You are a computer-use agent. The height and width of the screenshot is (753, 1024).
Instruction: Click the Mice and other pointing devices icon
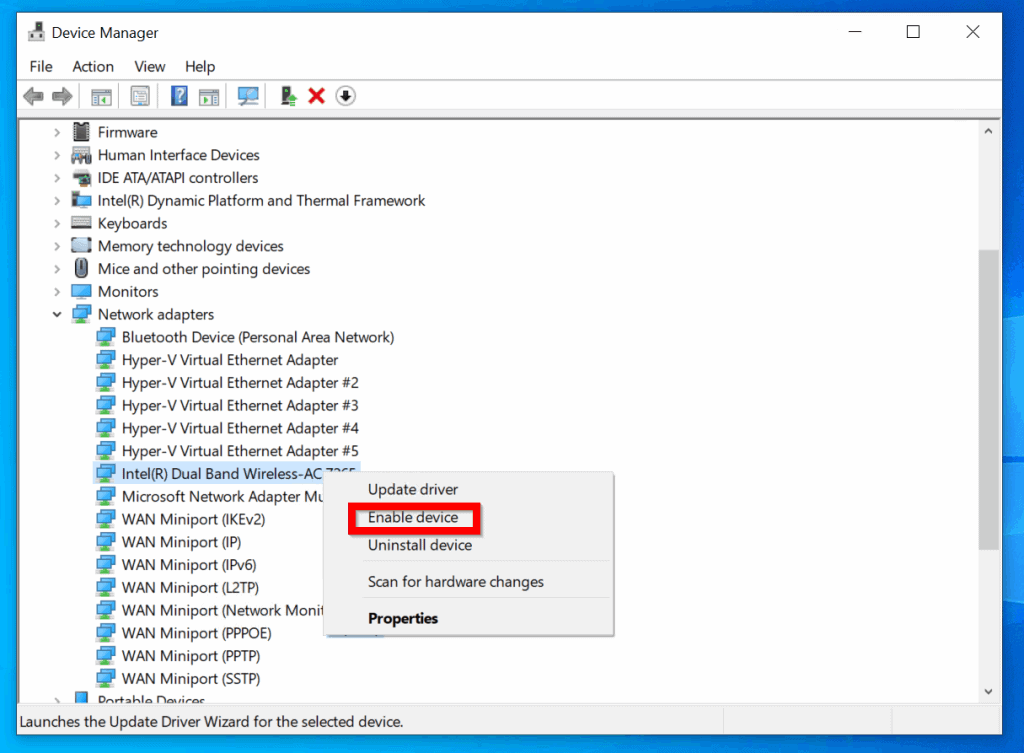click(x=82, y=268)
